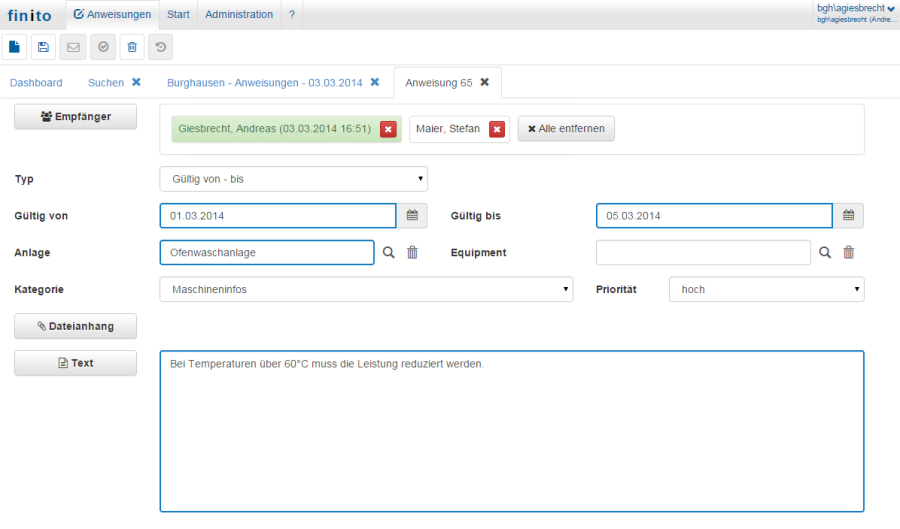
Task: Remove recipient Maier, Stefan
Action: (x=496, y=129)
